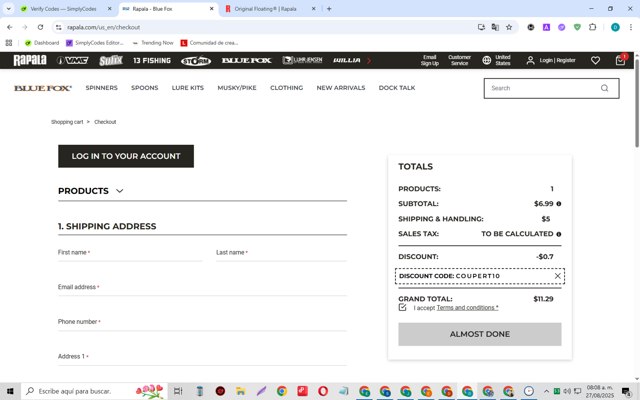
Task: Open Terms and conditions link
Action: tap(467, 308)
